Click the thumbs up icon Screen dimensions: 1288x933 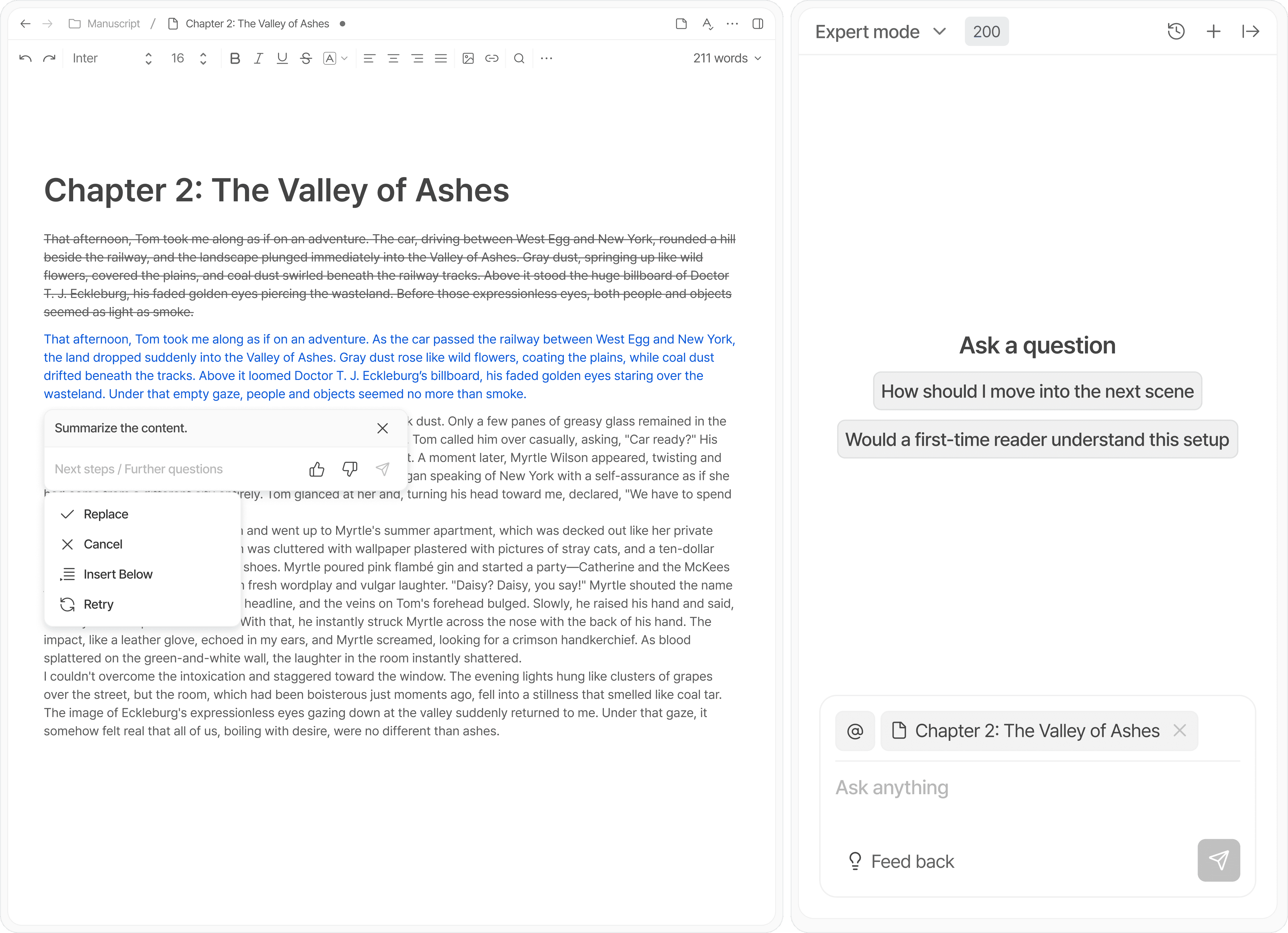pos(317,469)
